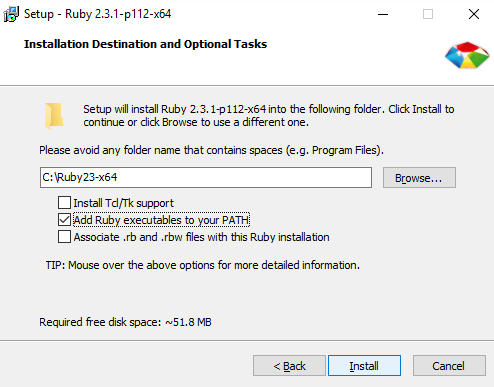Minimize the Ruby setup window
Viewport: 494px width, 387px height.
pyautogui.click(x=383, y=14)
